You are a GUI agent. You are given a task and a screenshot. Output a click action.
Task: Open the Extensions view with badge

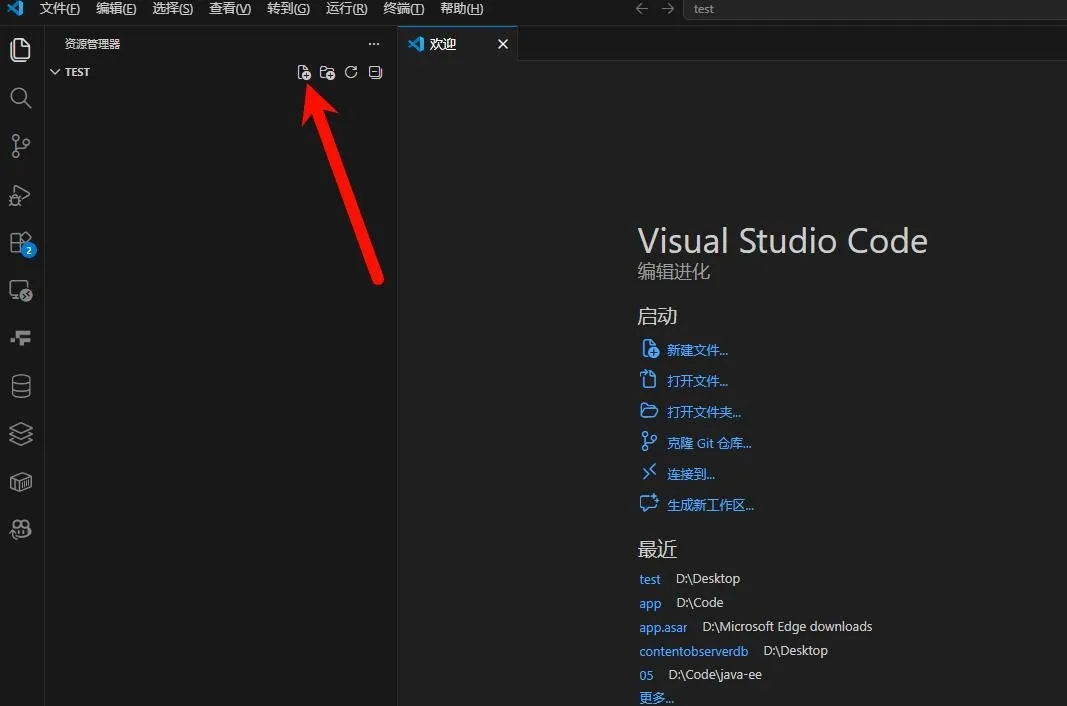pos(22,244)
